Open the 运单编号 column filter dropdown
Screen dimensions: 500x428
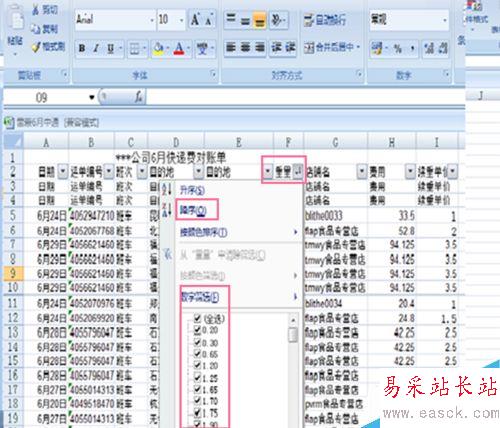(x=109, y=172)
